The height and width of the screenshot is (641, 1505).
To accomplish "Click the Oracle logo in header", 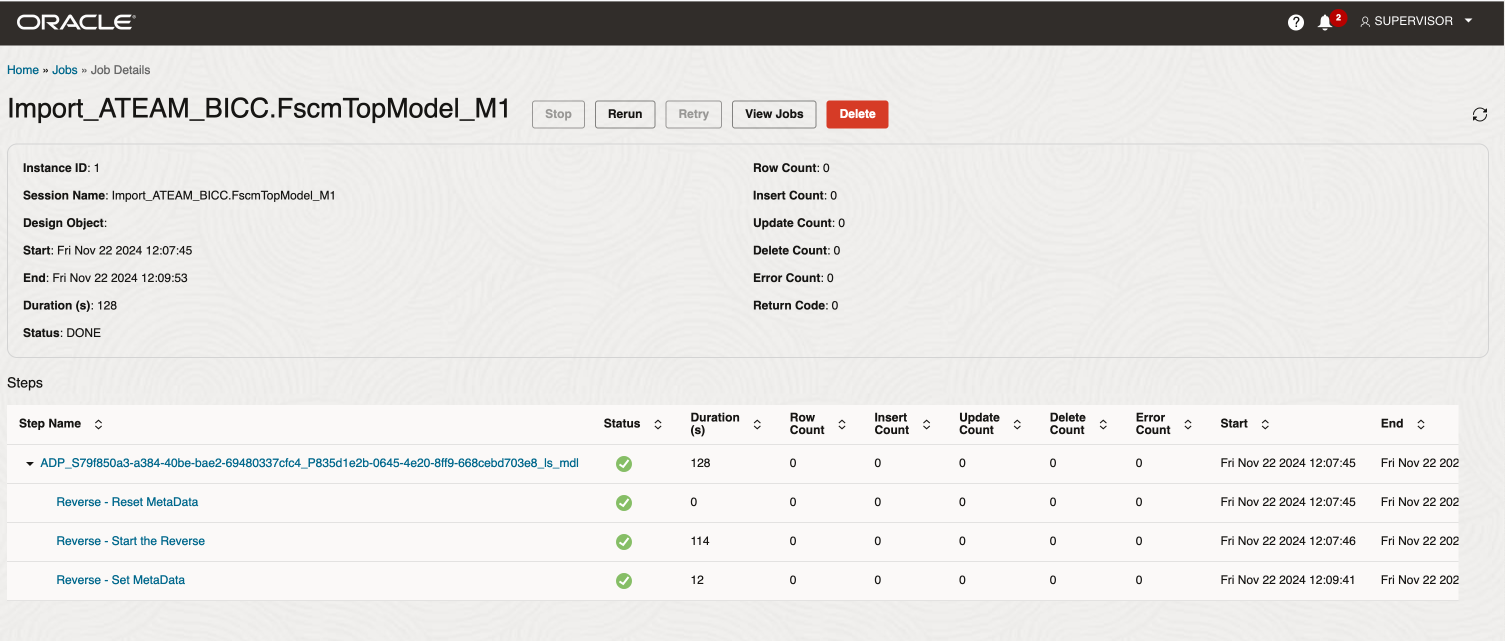I will (x=76, y=22).
